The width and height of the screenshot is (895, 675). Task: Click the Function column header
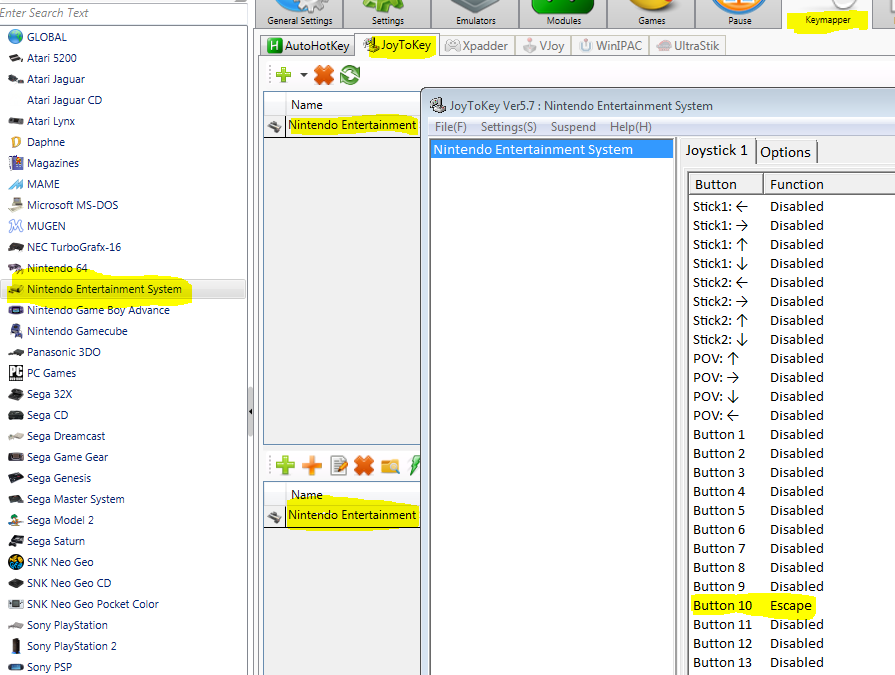click(x=797, y=184)
